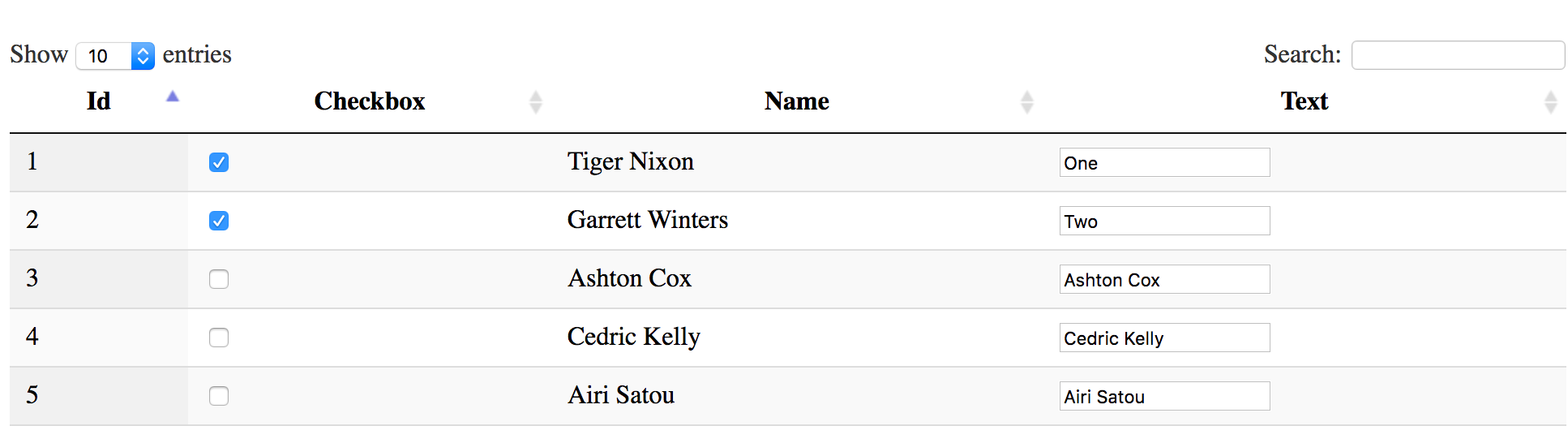Click the Checkbox column sort arrows
Image resolution: width=1568 pixels, height=426 pixels.
point(535,101)
